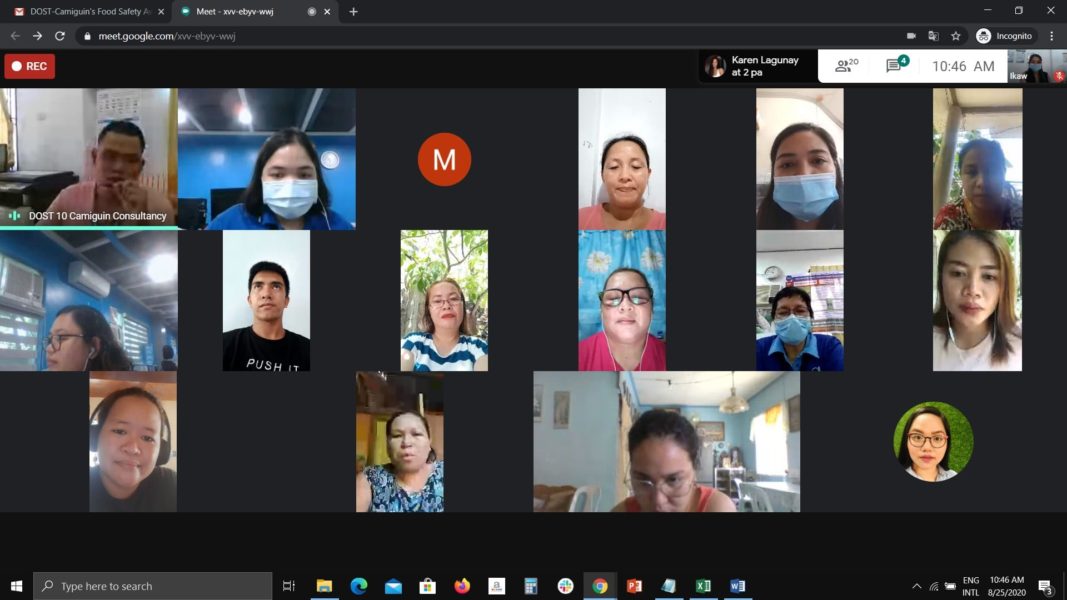Screen dimensions: 1067x600
Task: Select your own 'Ikaw' self-view thumbnail
Action: 1036,67
